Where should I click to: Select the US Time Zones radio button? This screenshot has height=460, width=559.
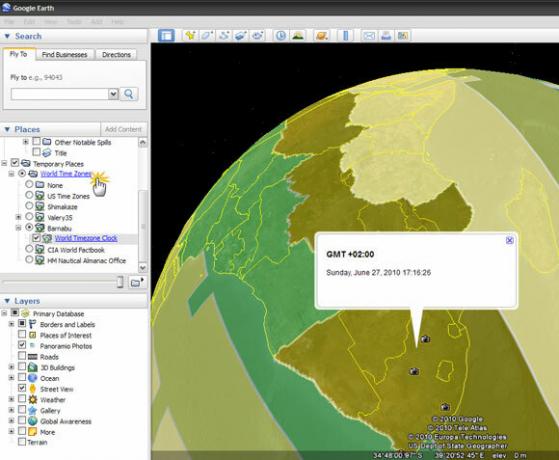[29, 195]
